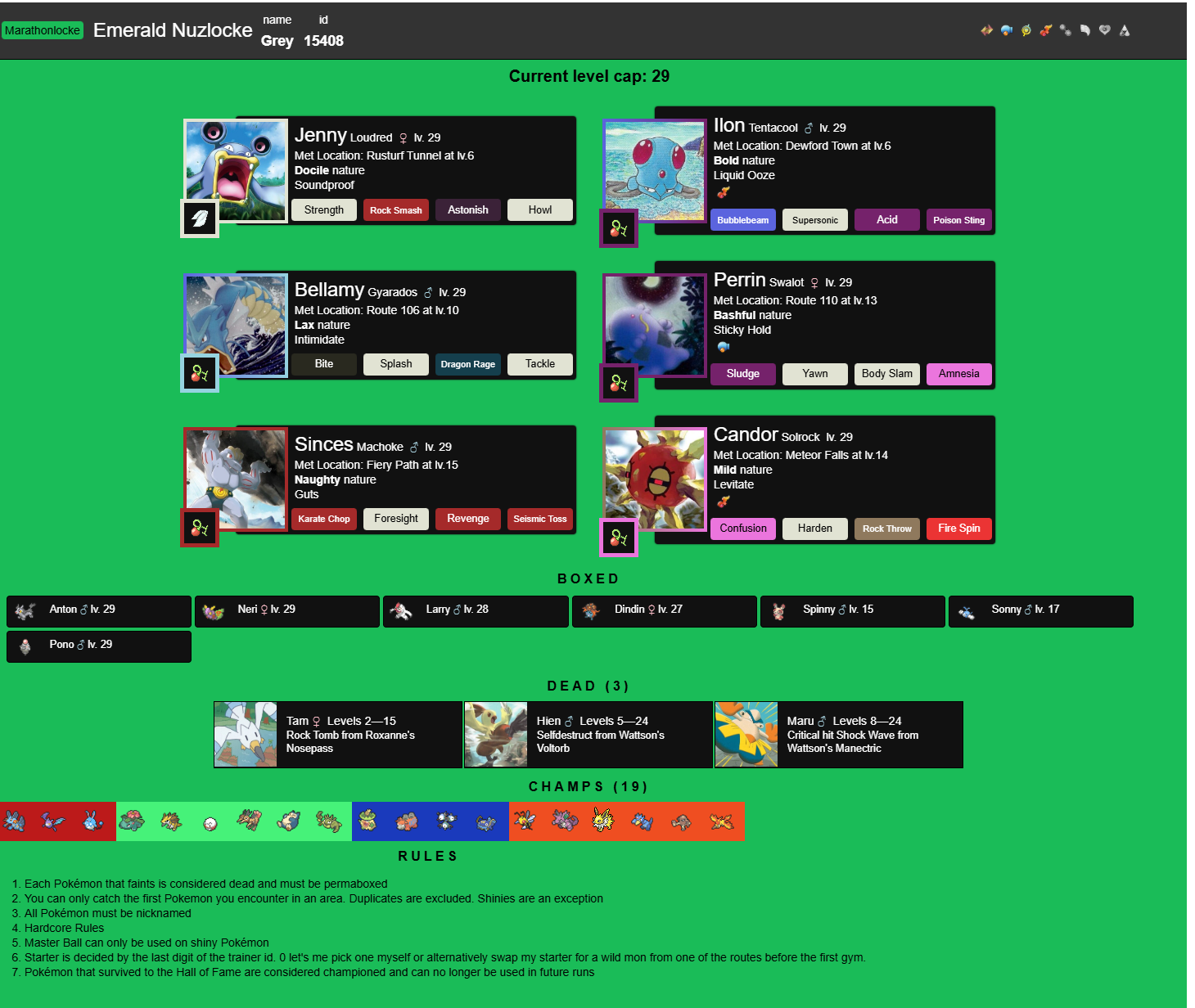Screen dimensions: 1195x1008
Task: Click the greyed heart-shaped Mind Badge
Action: (x=1104, y=30)
